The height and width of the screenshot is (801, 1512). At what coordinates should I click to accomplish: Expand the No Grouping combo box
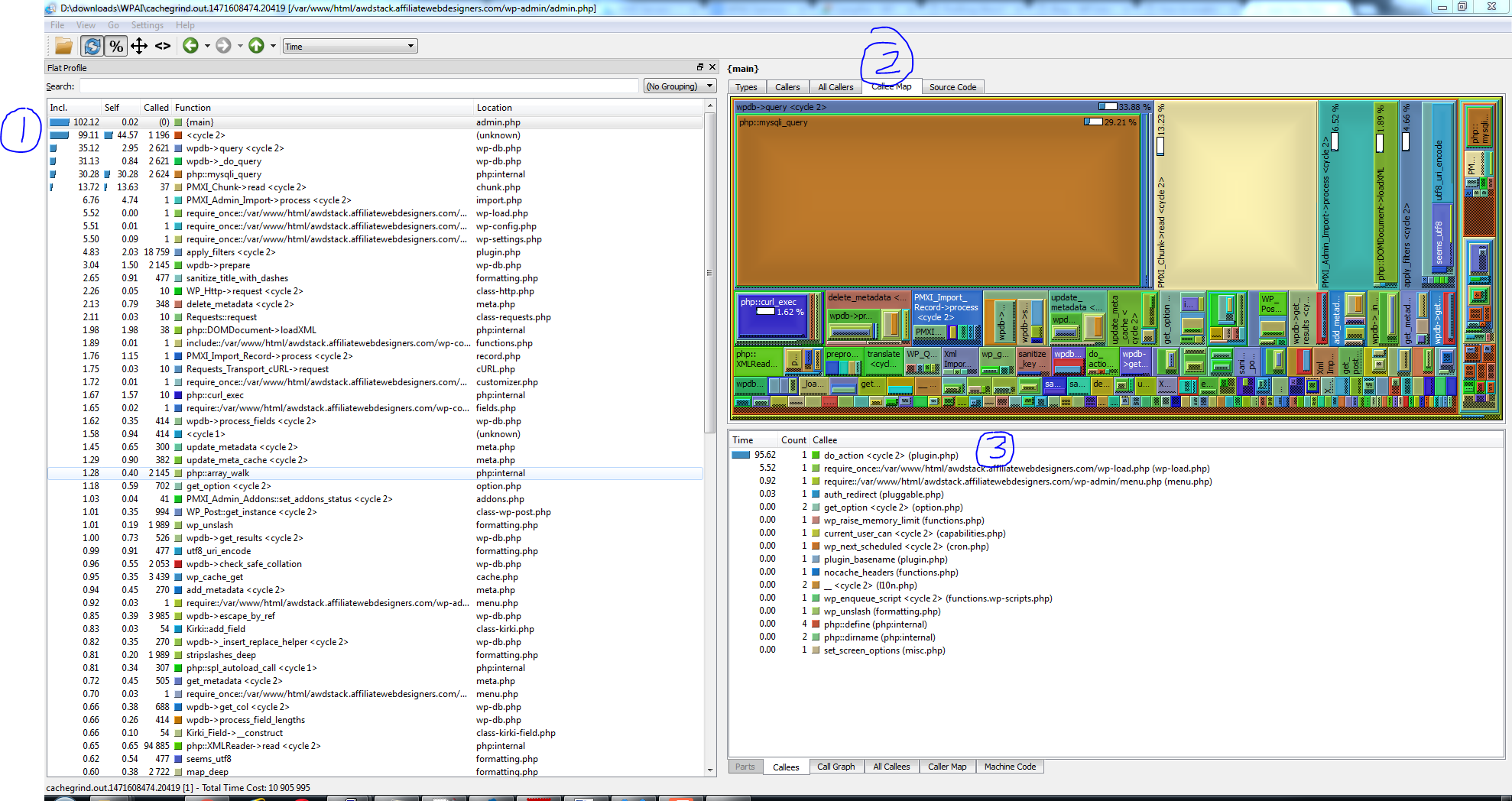pos(679,86)
